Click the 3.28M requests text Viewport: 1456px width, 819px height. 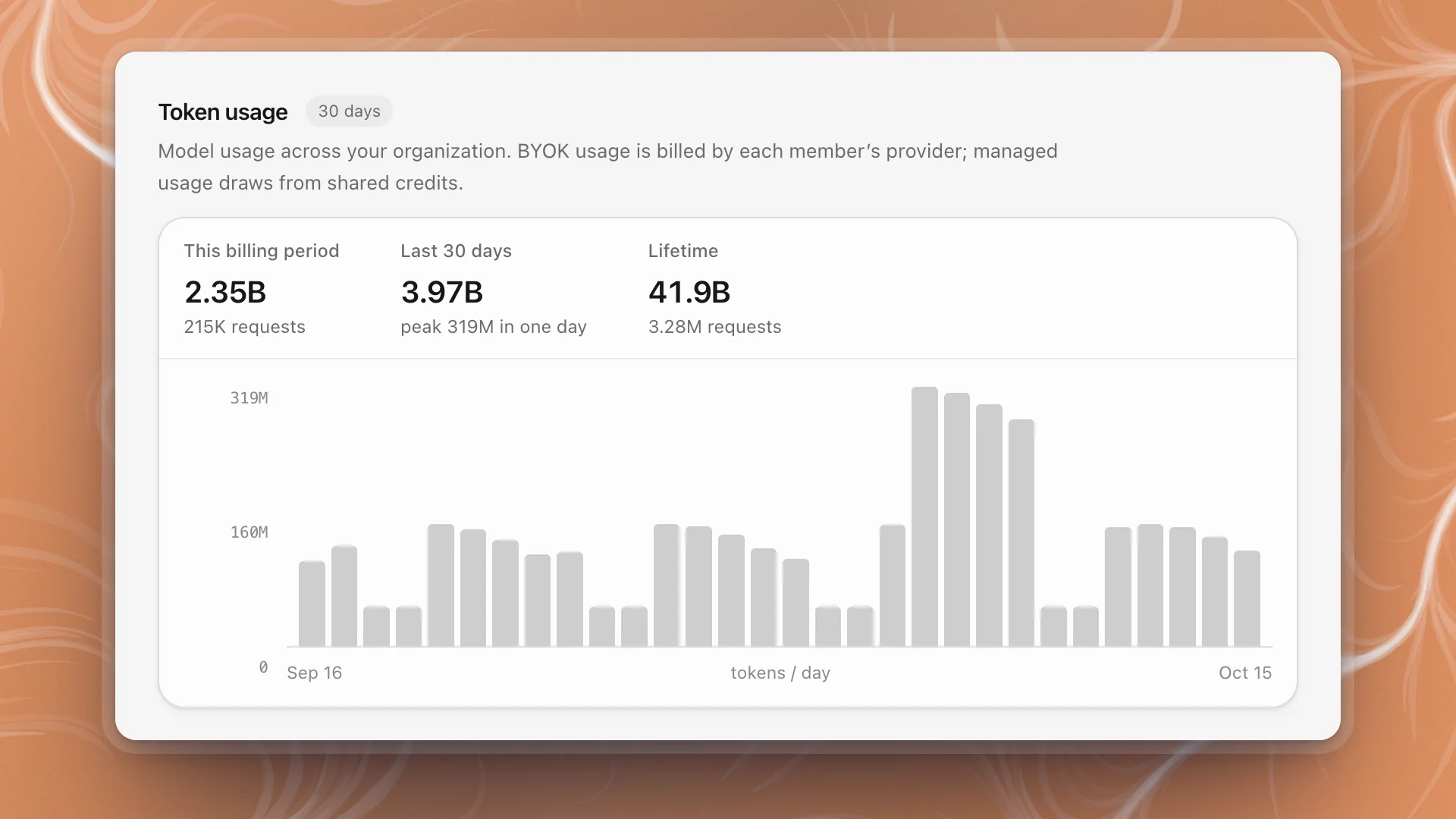(x=714, y=327)
